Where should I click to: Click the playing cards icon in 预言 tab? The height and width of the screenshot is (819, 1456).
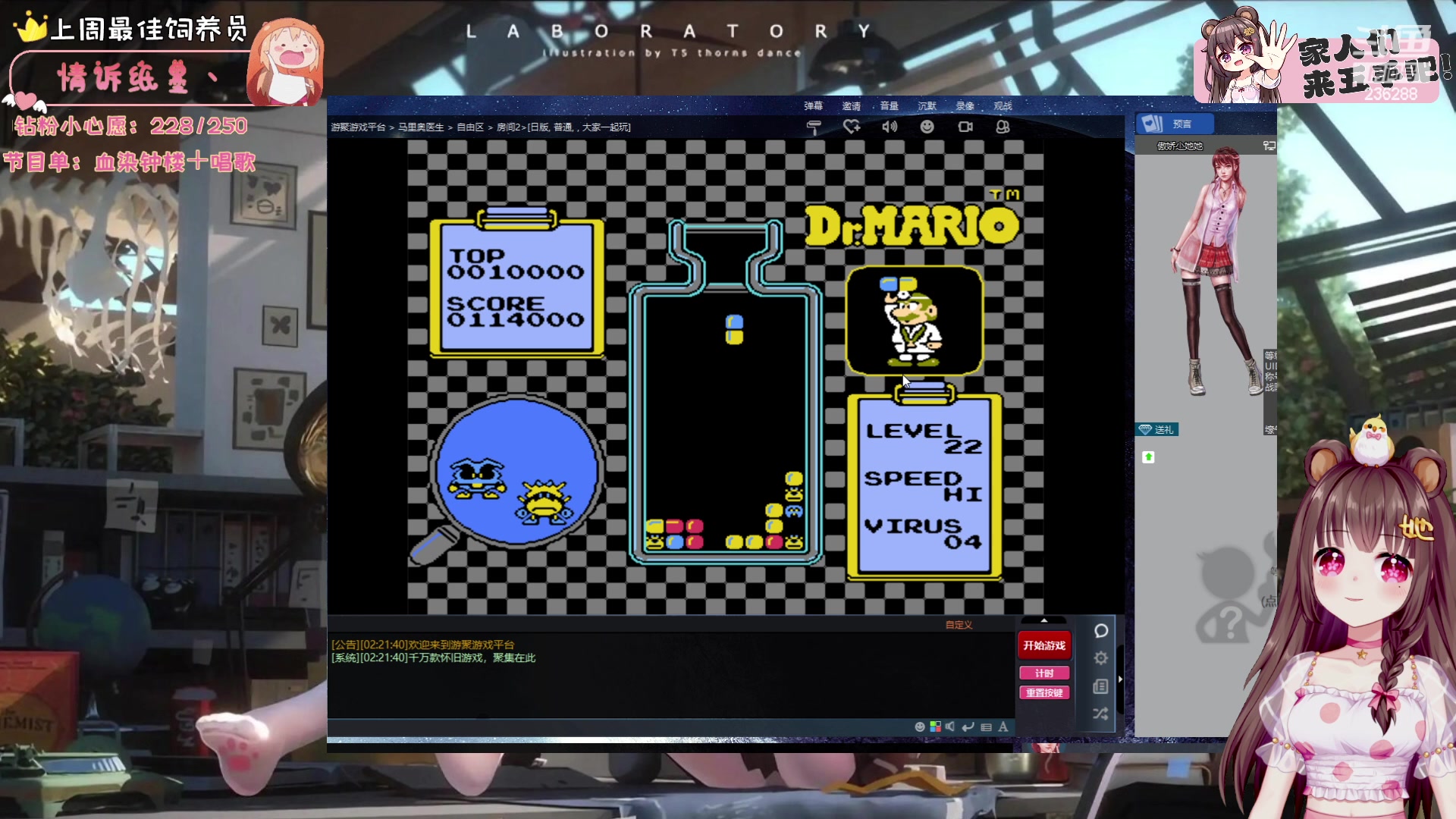point(1153,124)
